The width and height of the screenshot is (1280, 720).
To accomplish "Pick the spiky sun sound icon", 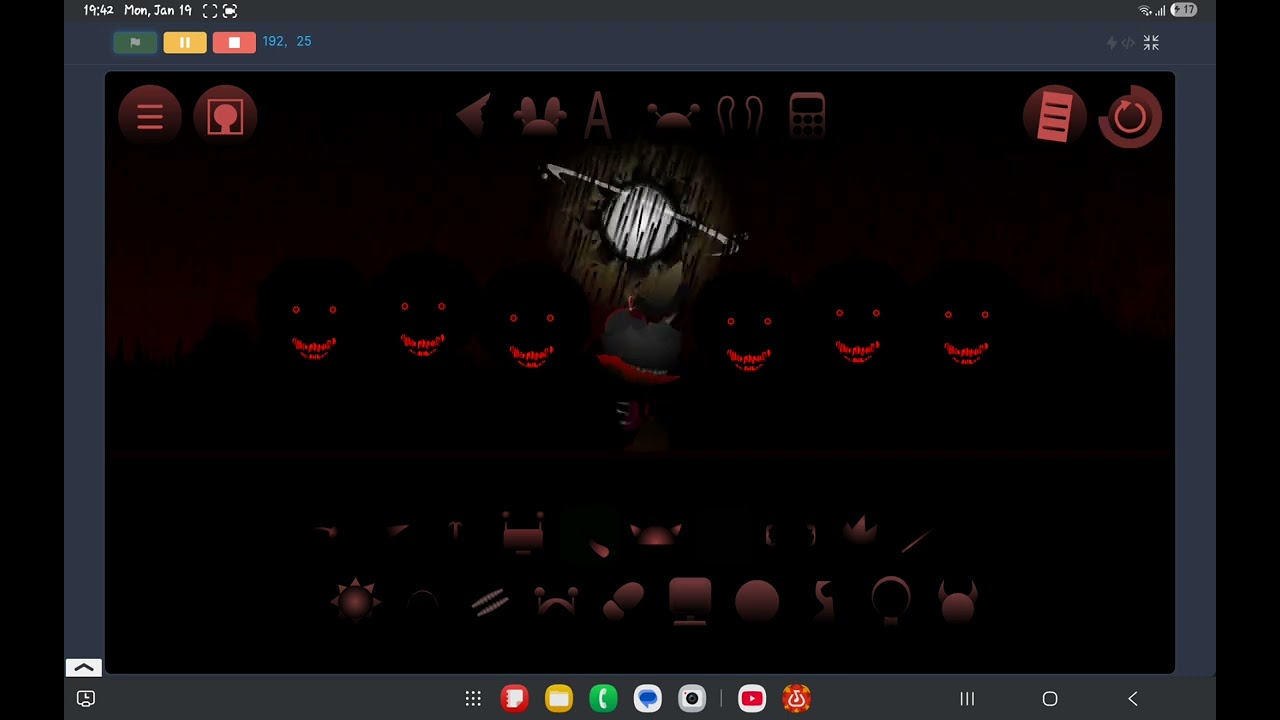I will pos(355,600).
